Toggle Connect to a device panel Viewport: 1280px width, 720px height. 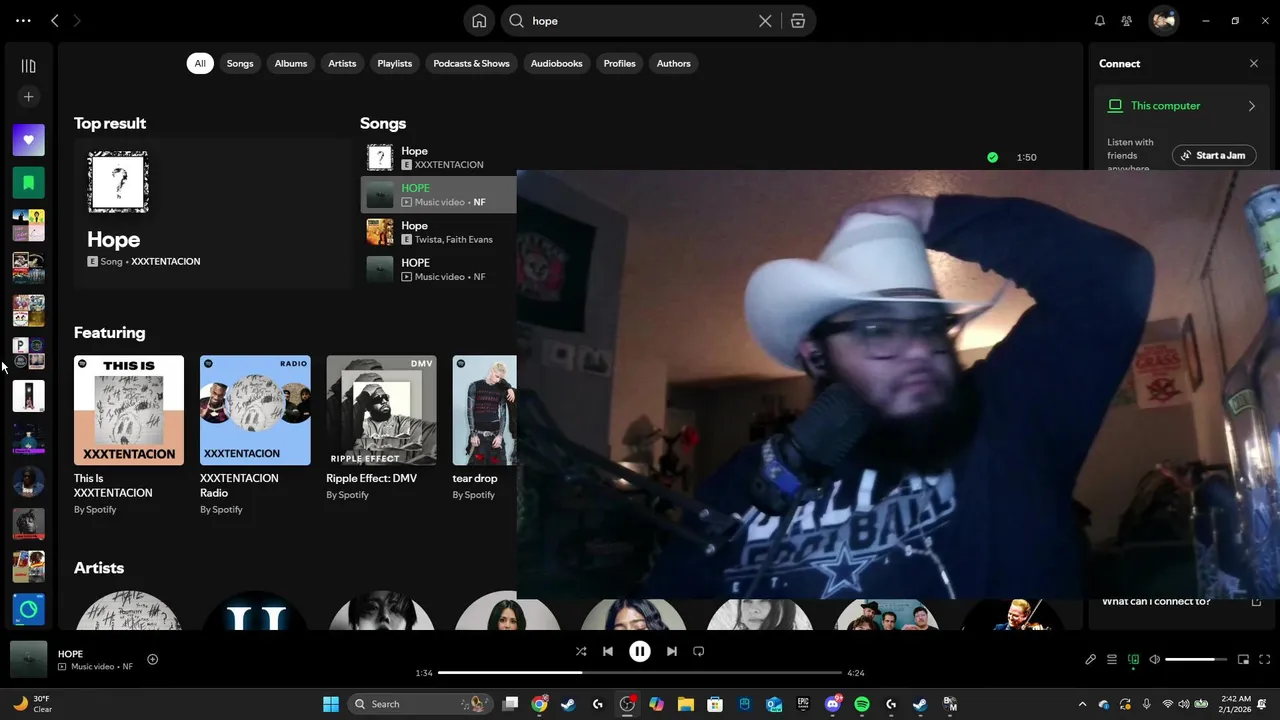[x=1133, y=660]
